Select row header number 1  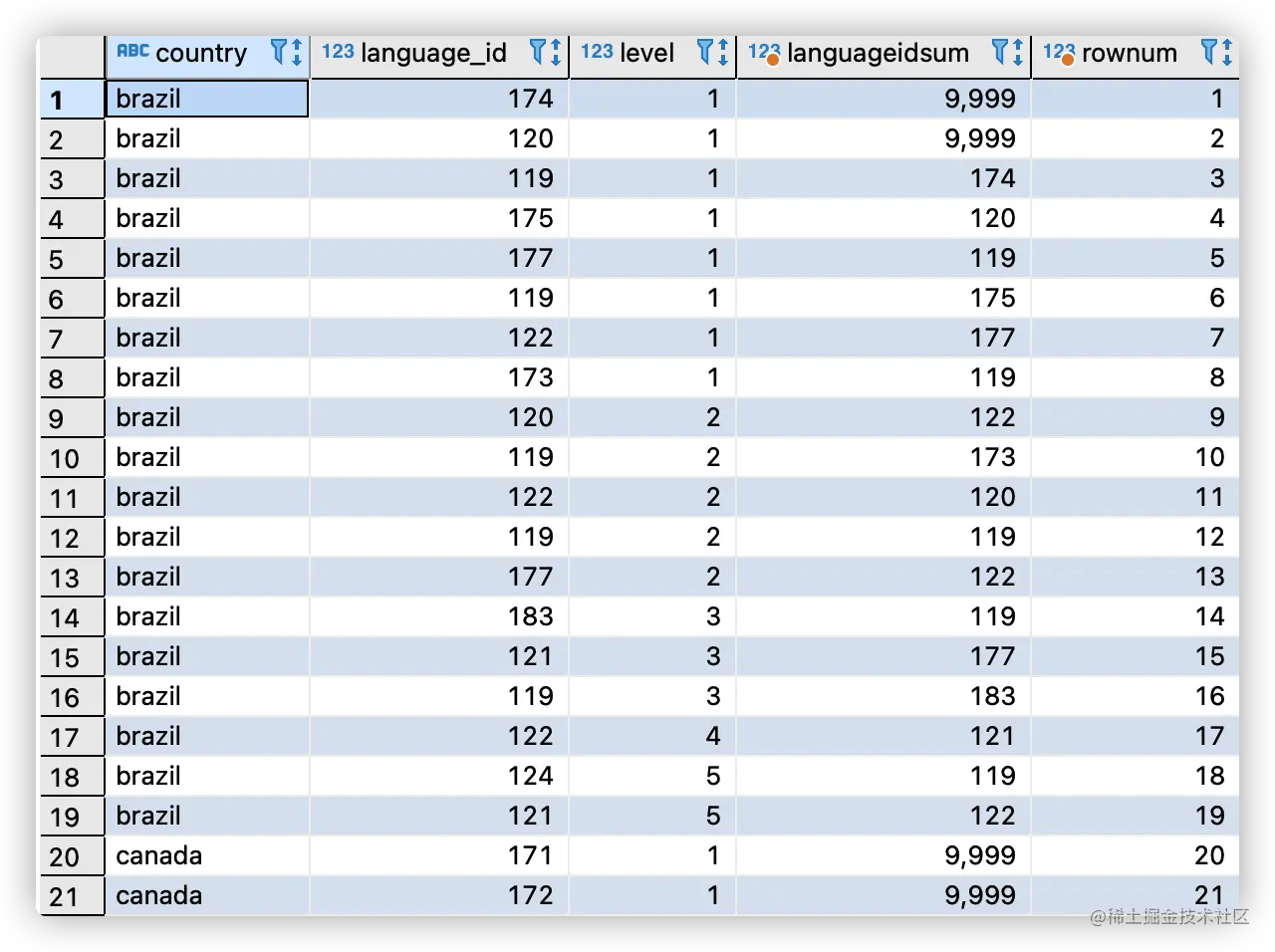(72, 100)
